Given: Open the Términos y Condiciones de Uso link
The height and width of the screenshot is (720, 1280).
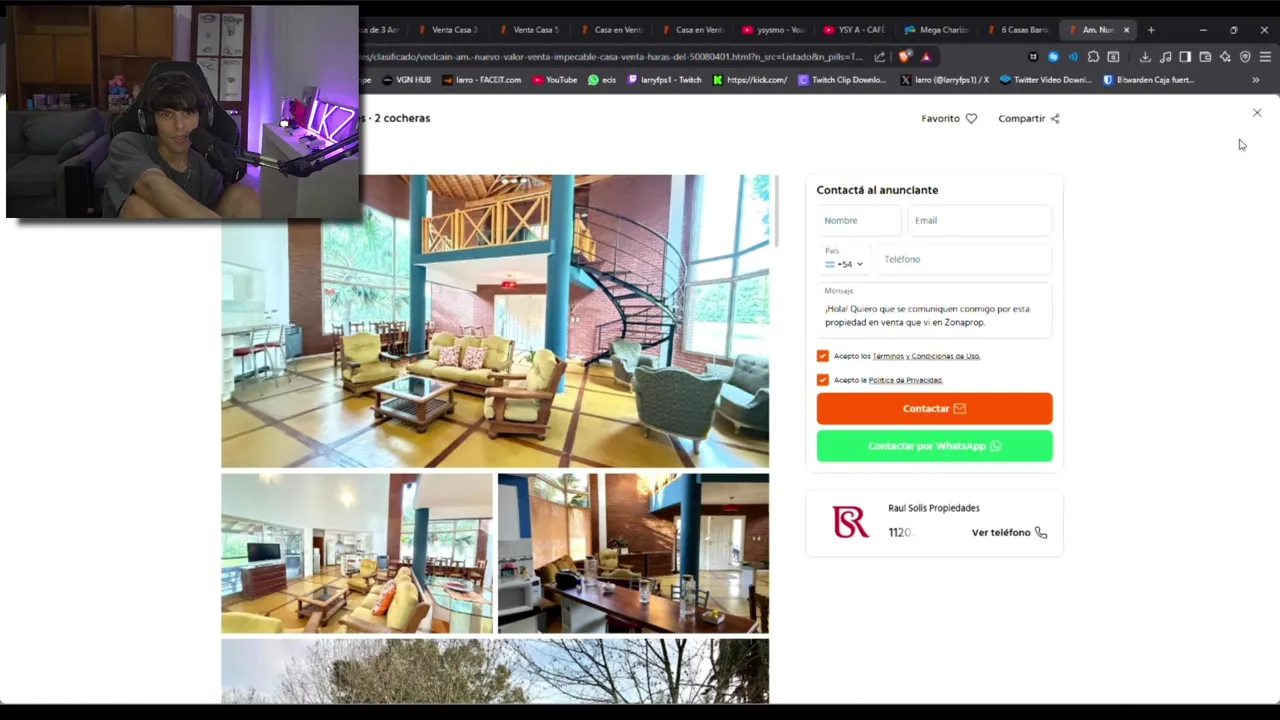Looking at the screenshot, I should point(926,356).
